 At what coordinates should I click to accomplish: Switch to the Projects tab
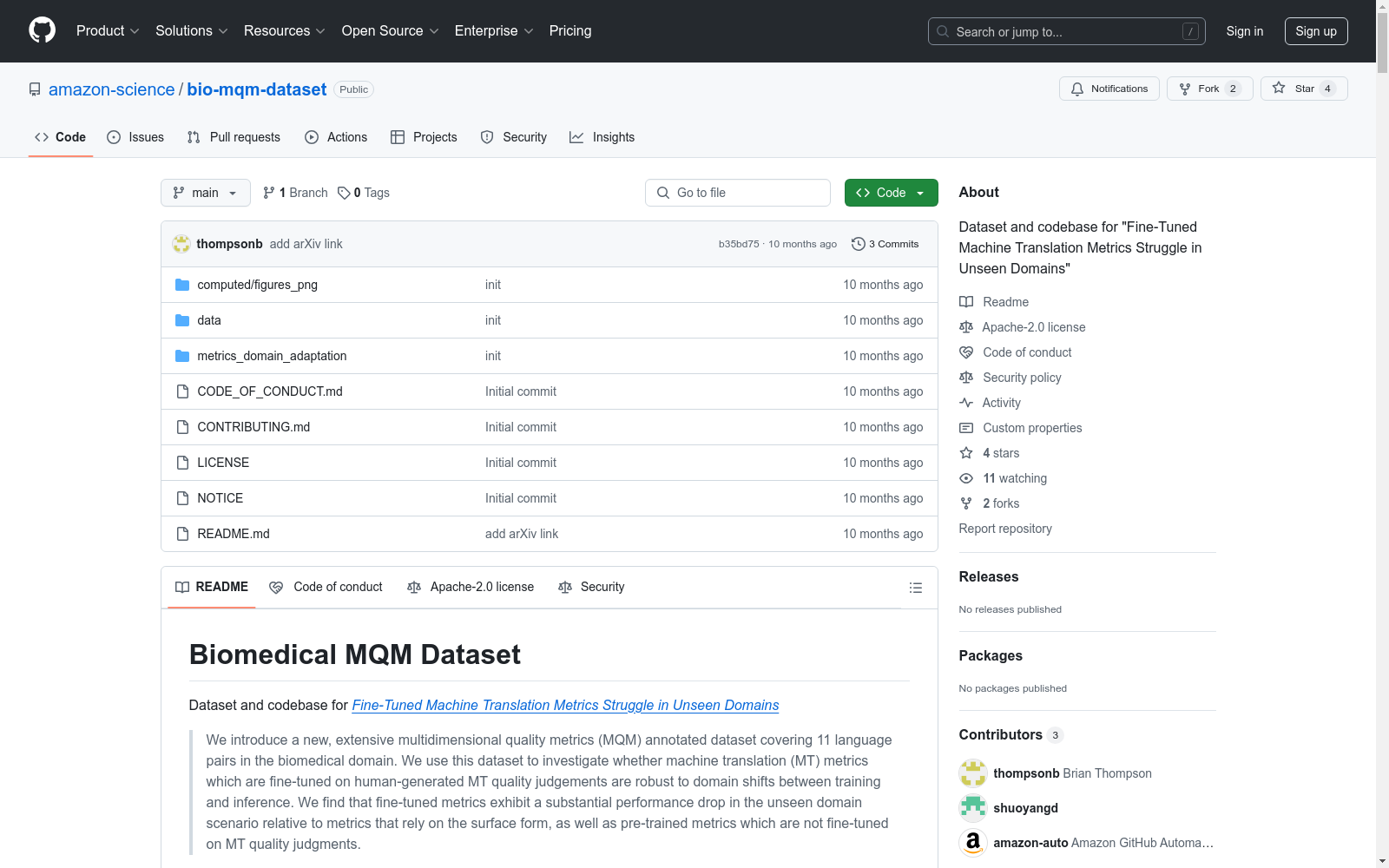[x=424, y=137]
